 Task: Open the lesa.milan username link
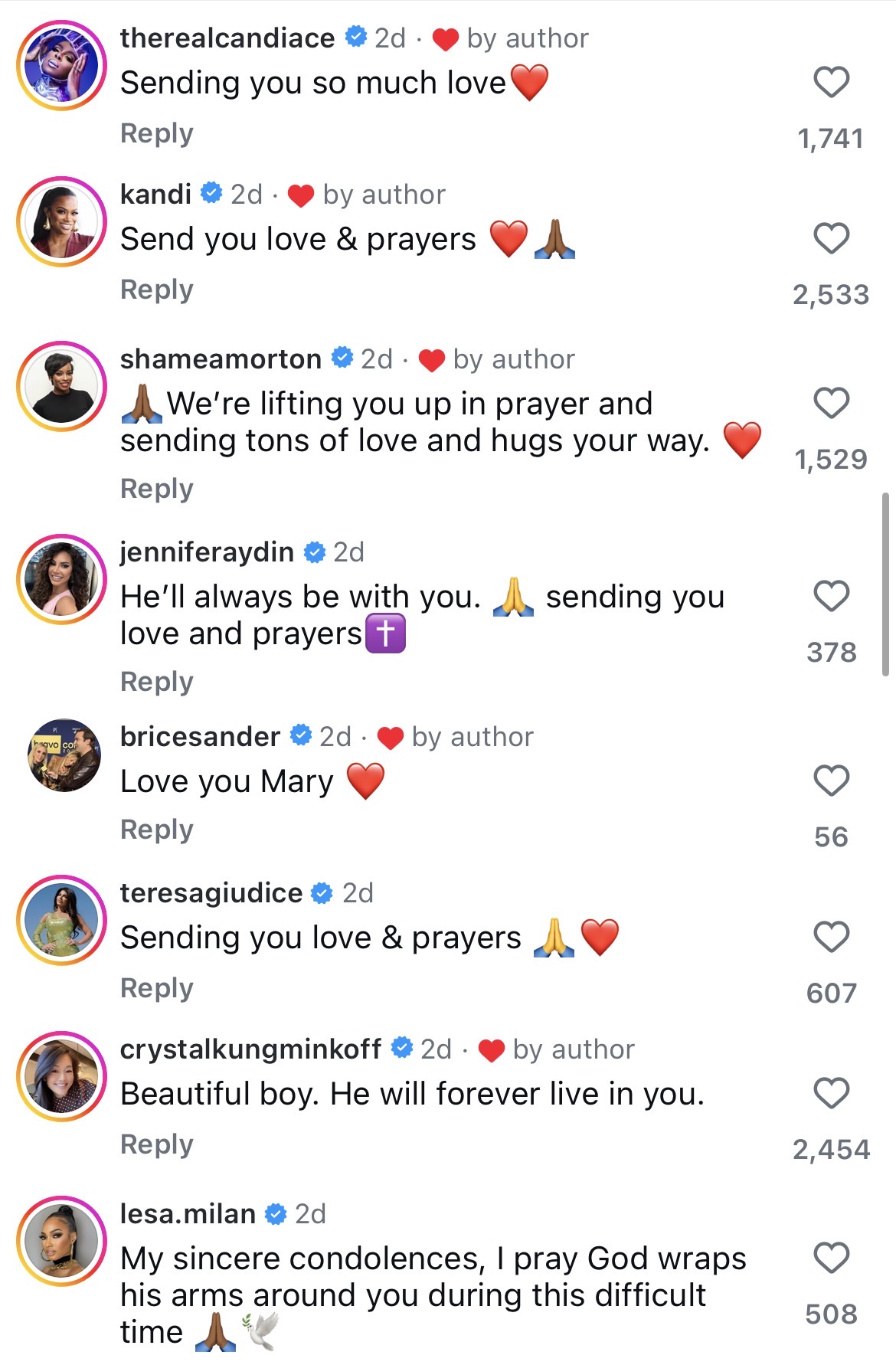click(x=188, y=1214)
